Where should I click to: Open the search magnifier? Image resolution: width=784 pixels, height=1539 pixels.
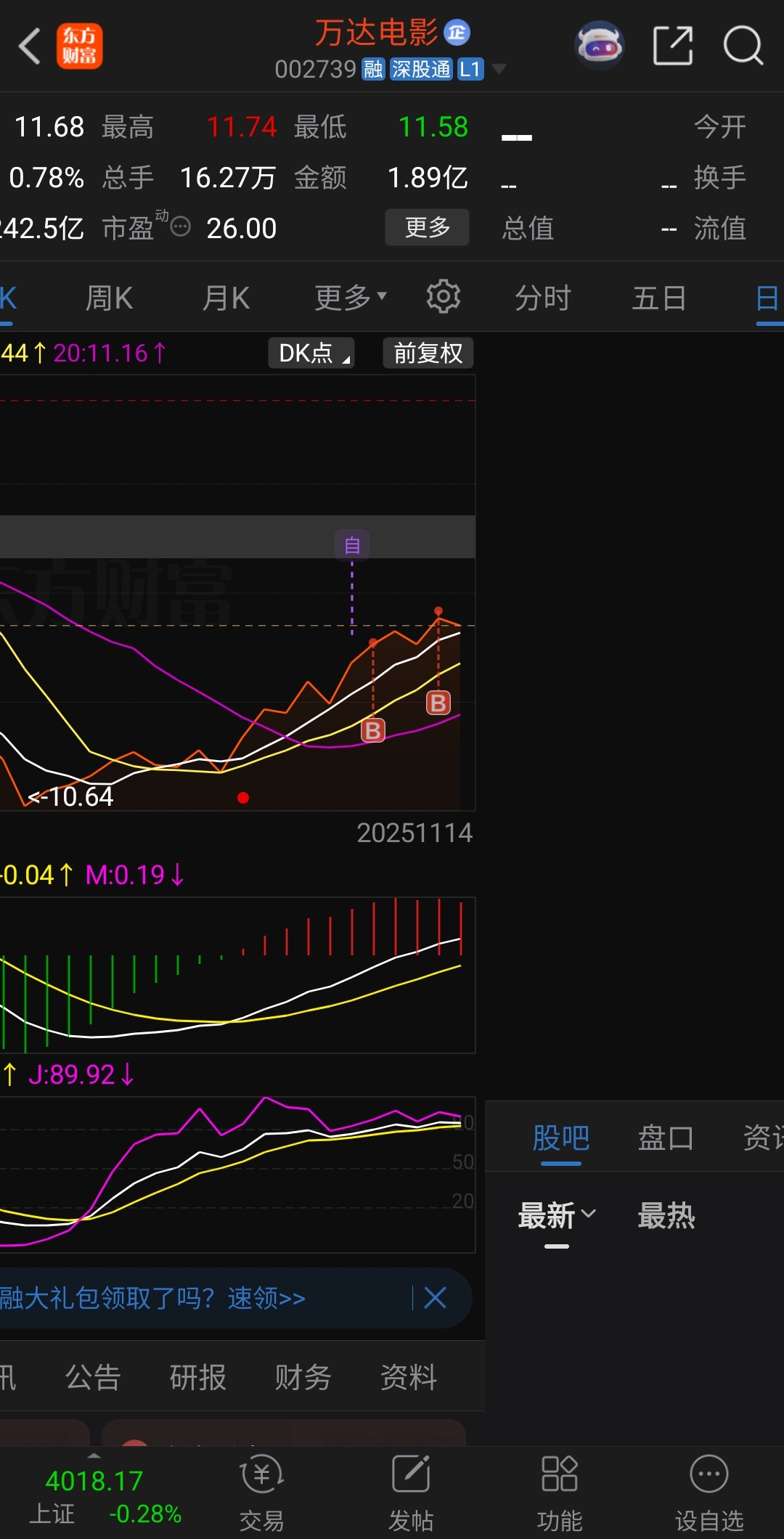click(x=743, y=46)
